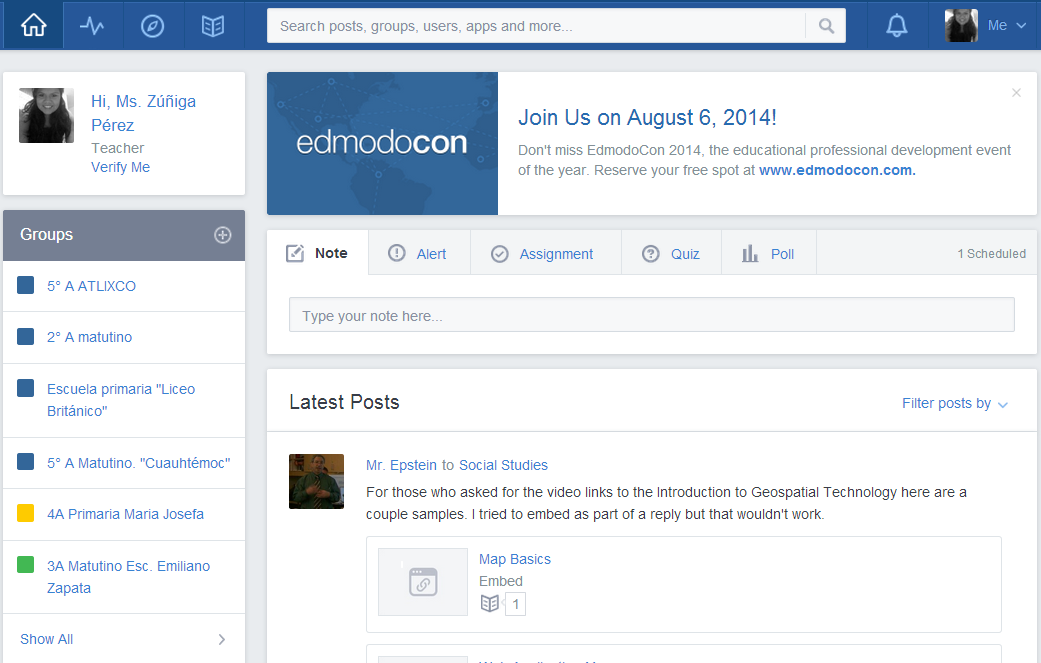The width and height of the screenshot is (1041, 663).
Task: Expand Show All groups
Action: [x=123, y=639]
